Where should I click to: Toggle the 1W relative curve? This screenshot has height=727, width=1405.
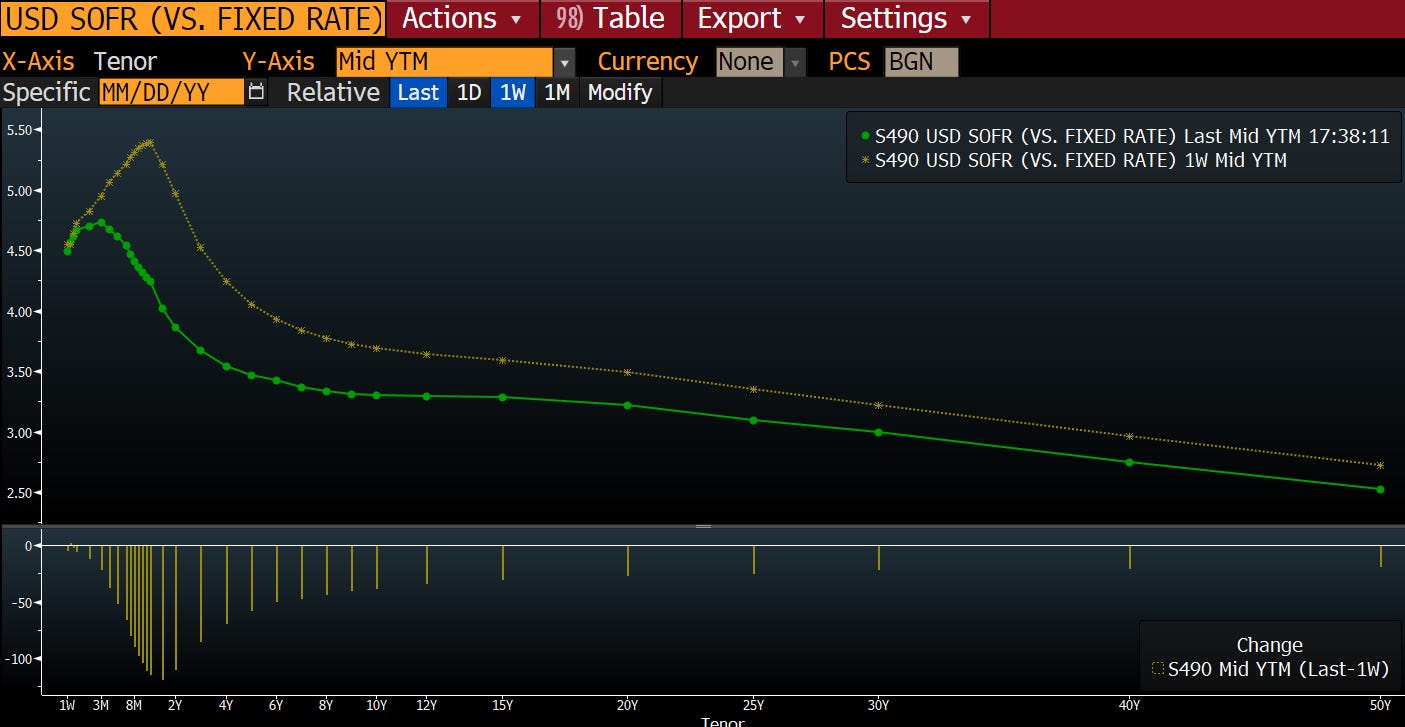513,92
